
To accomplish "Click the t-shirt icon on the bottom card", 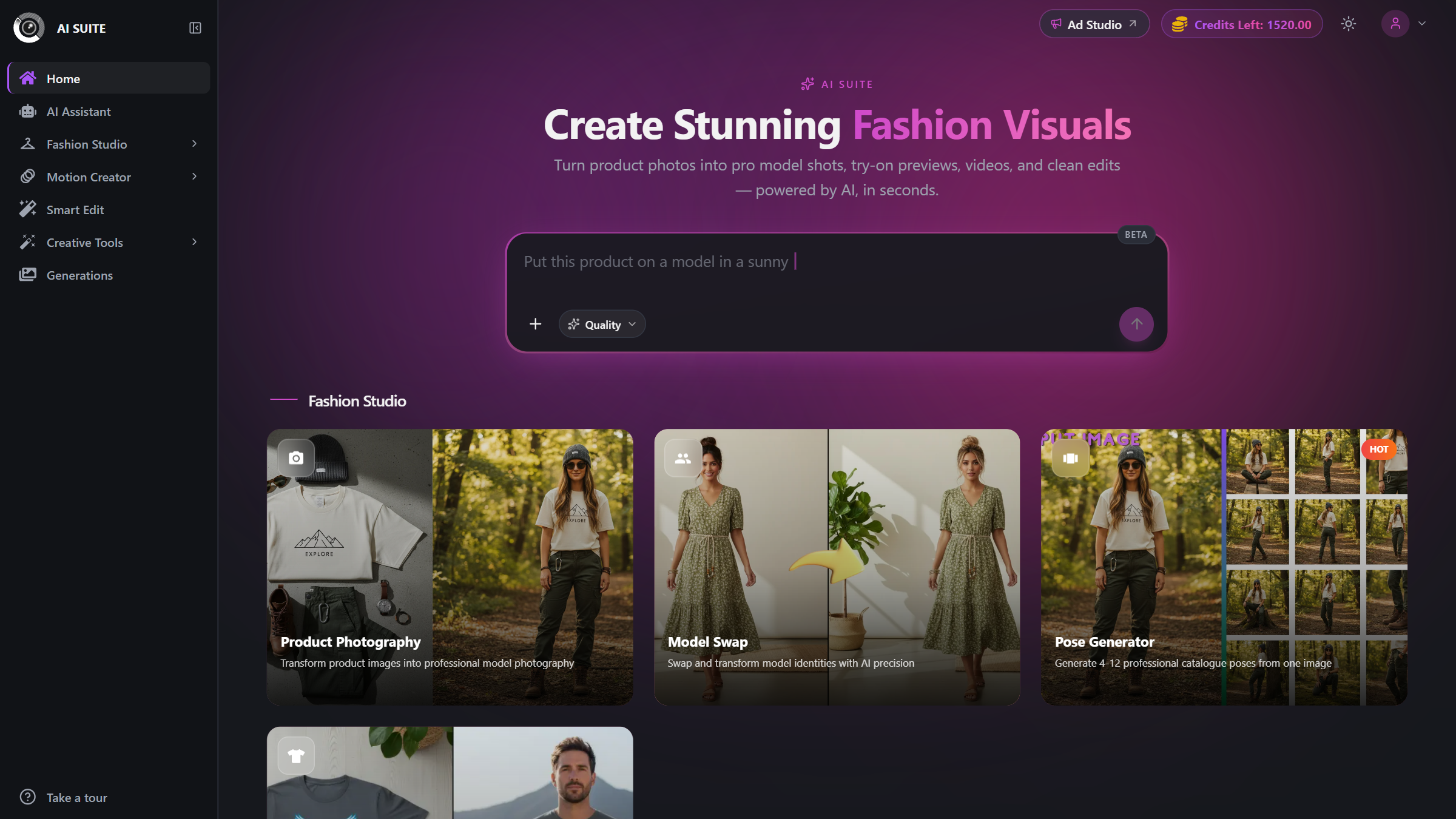I will [x=296, y=755].
